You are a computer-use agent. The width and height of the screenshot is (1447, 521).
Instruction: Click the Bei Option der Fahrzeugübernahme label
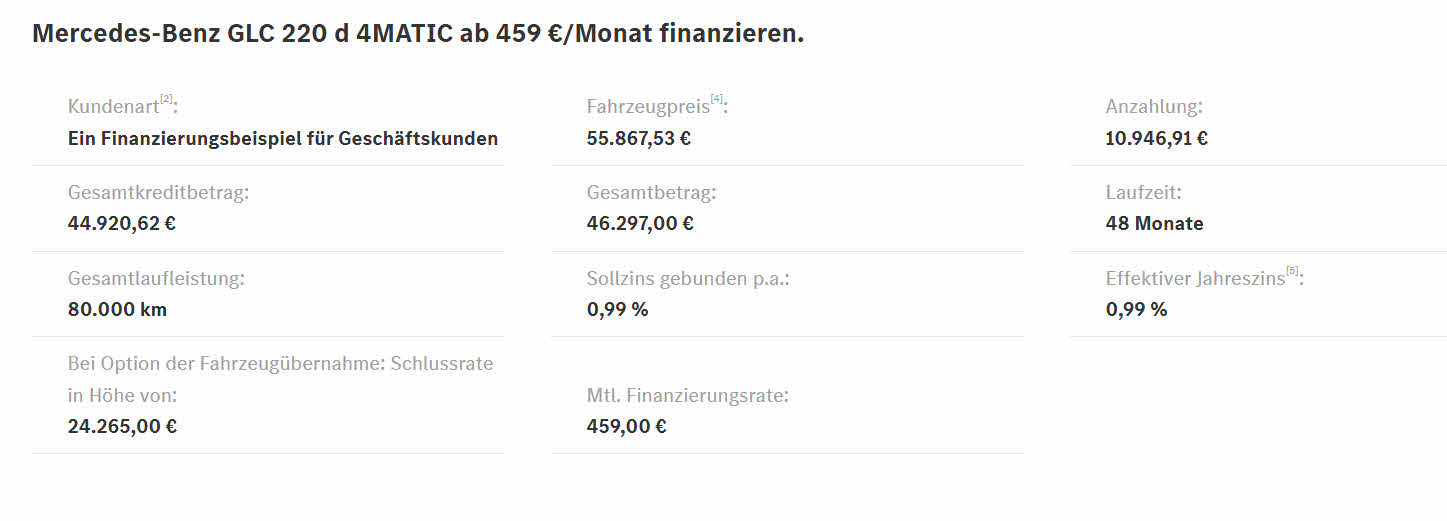281,379
